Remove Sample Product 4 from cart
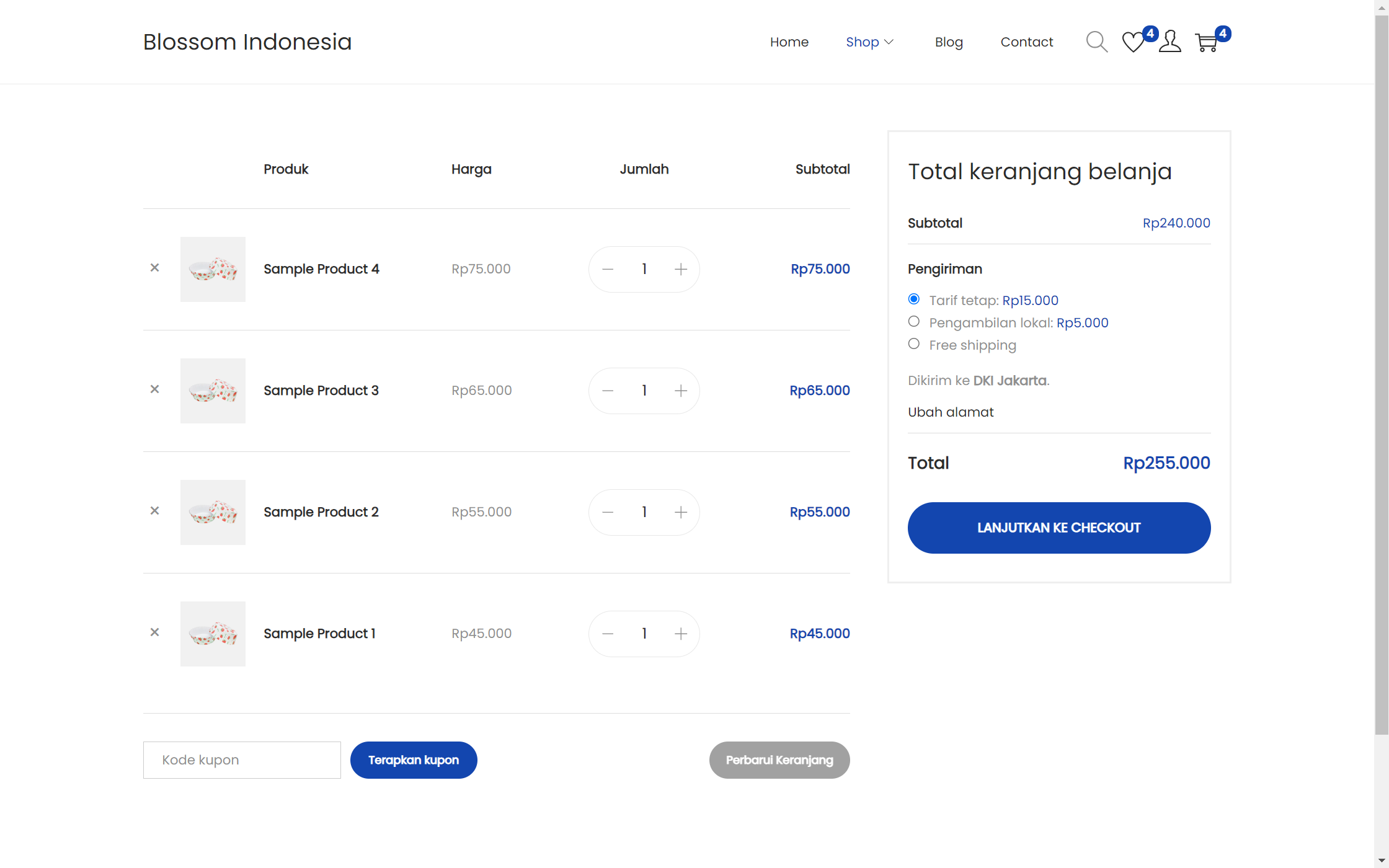The height and width of the screenshot is (868, 1389). click(155, 268)
